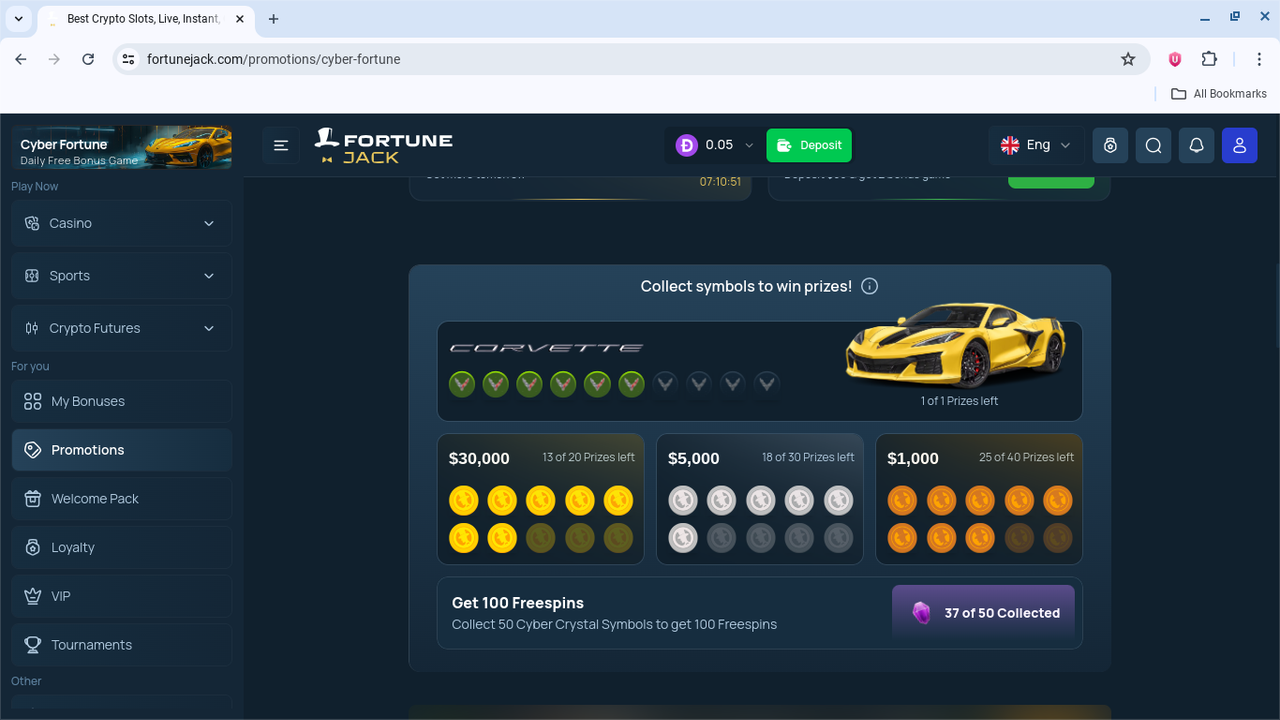Go to Loyalty section
The width and height of the screenshot is (1280, 720).
[122, 548]
